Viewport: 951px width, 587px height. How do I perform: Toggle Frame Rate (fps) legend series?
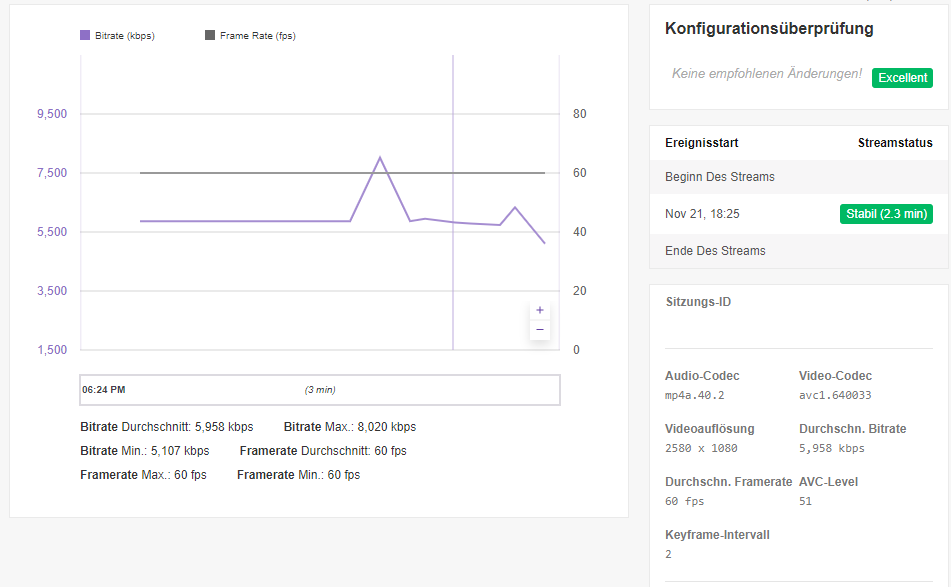(257, 36)
